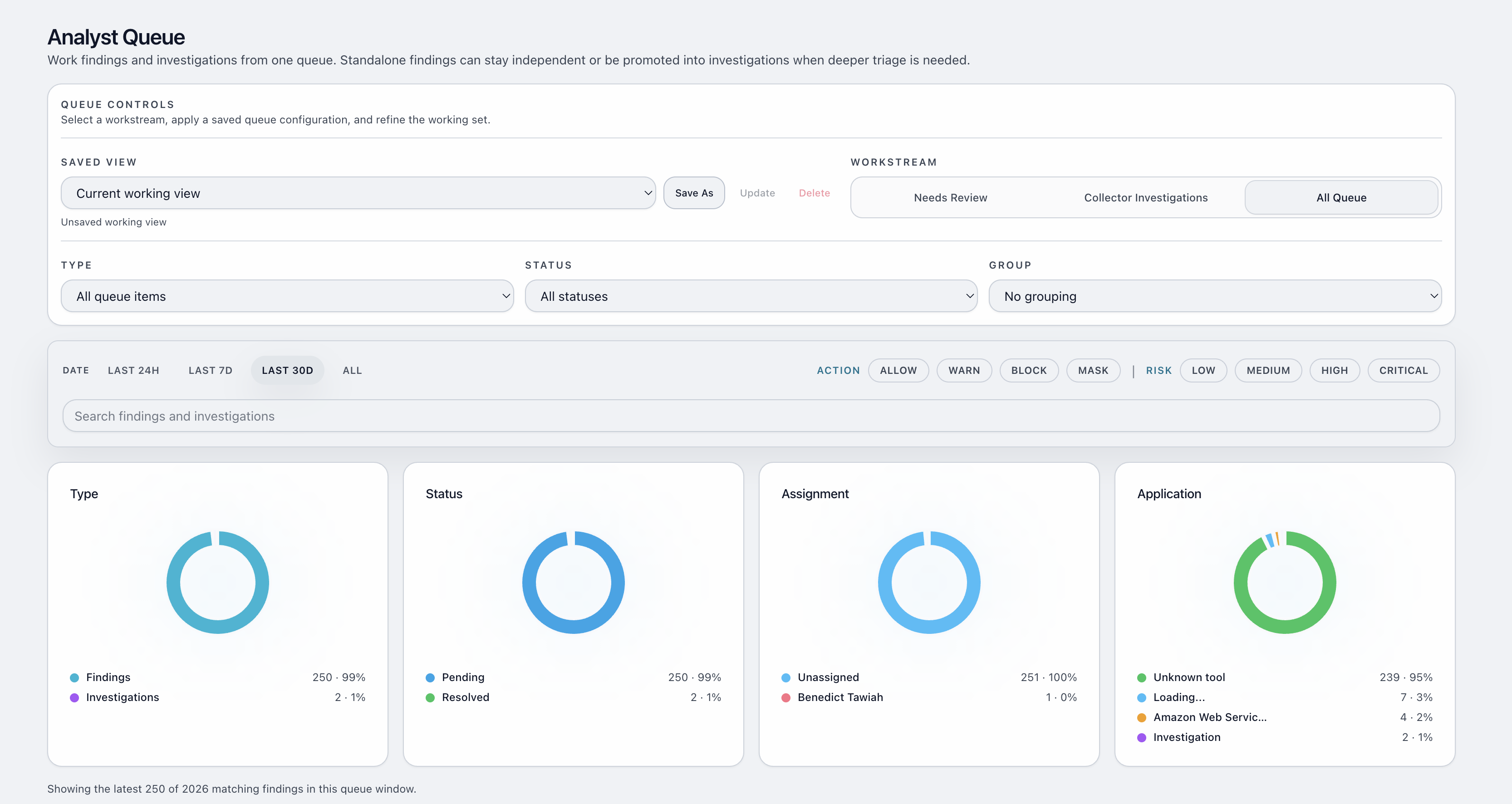The image size is (1512, 804).
Task: Click the Resolved green legend dot
Action: coord(430,698)
